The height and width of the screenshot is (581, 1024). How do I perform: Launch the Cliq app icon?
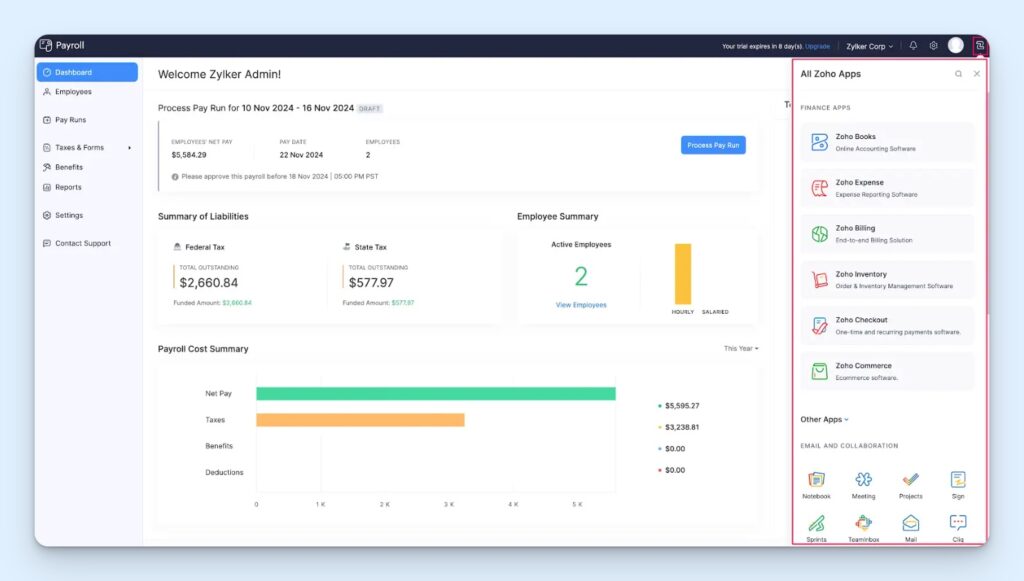coord(958,523)
